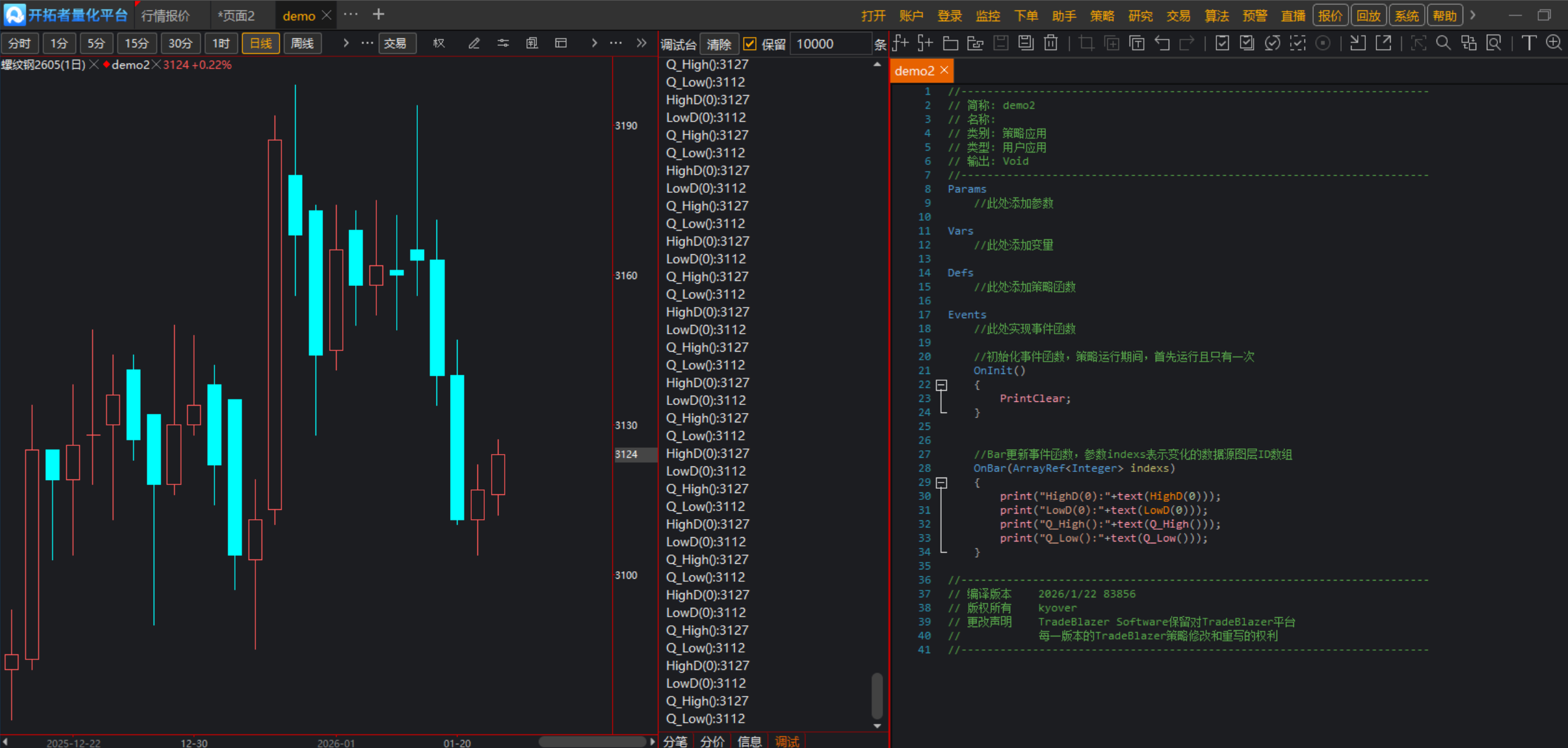Image resolution: width=1568 pixels, height=748 pixels.
Task: Expand more chart toolbar items double chevron
Action: pyautogui.click(x=641, y=43)
